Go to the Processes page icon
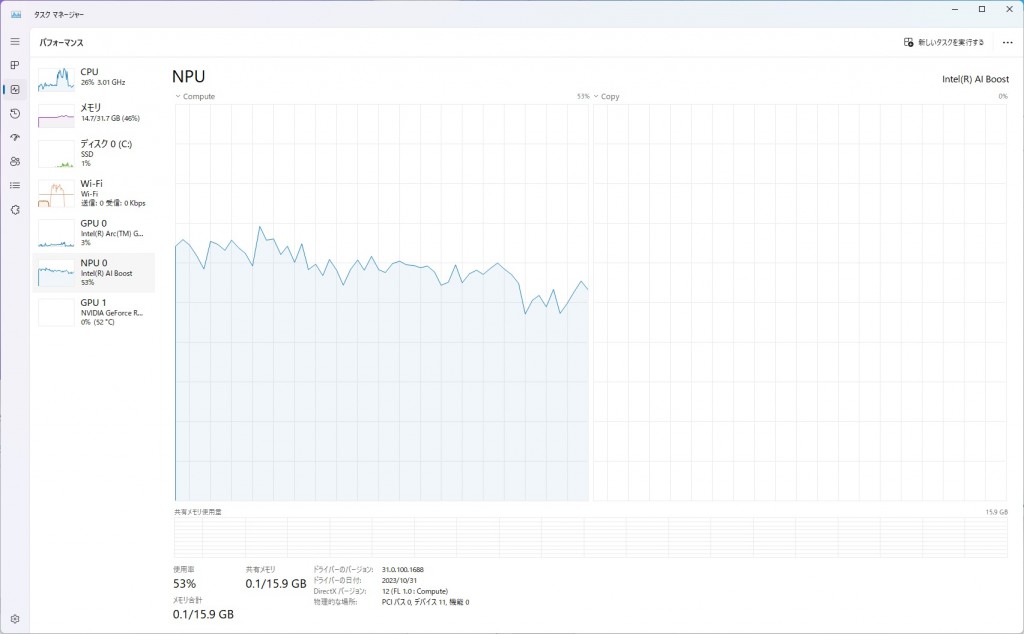 15,65
